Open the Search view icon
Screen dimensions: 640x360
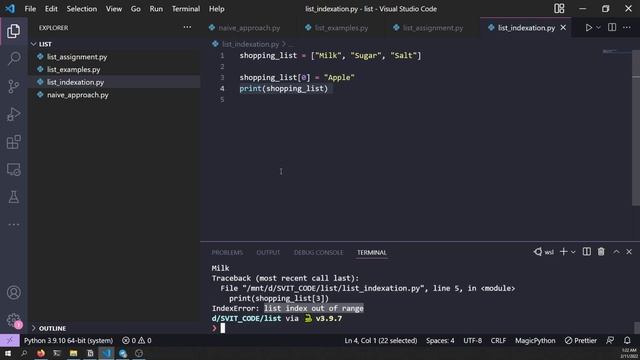[x=13, y=58]
